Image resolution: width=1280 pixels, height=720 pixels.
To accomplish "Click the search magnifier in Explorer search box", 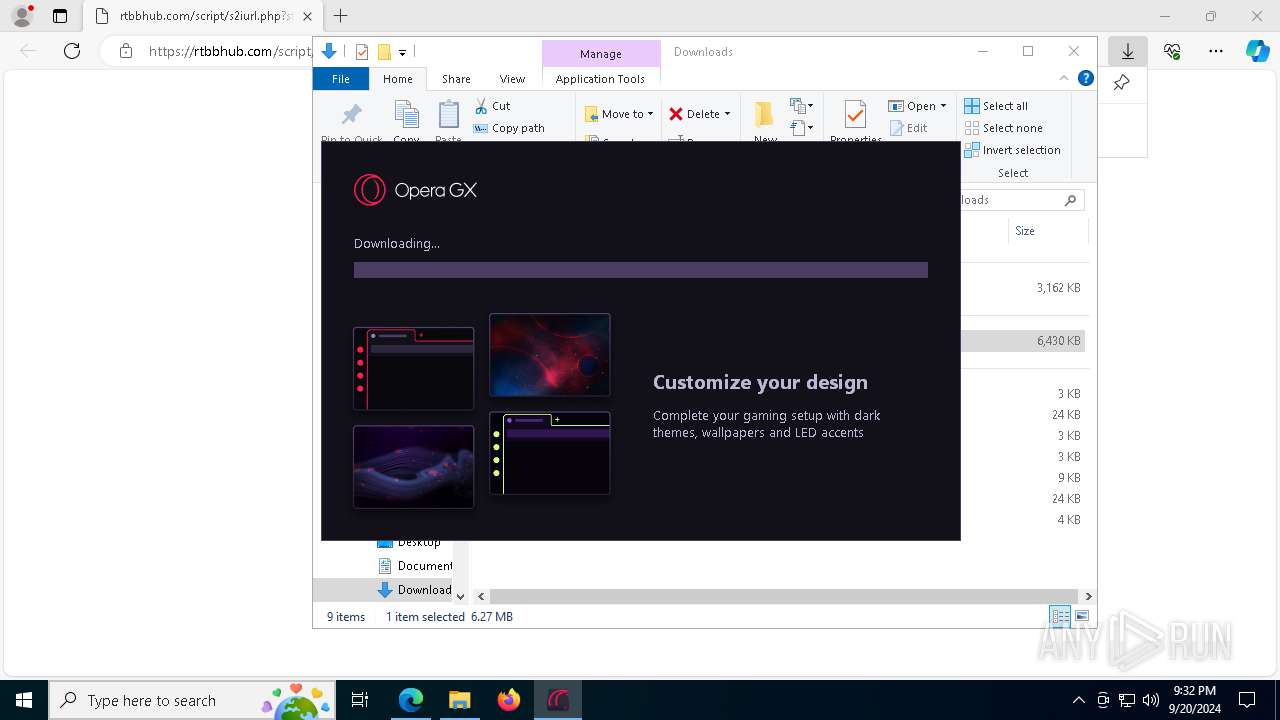I will click(x=1070, y=200).
